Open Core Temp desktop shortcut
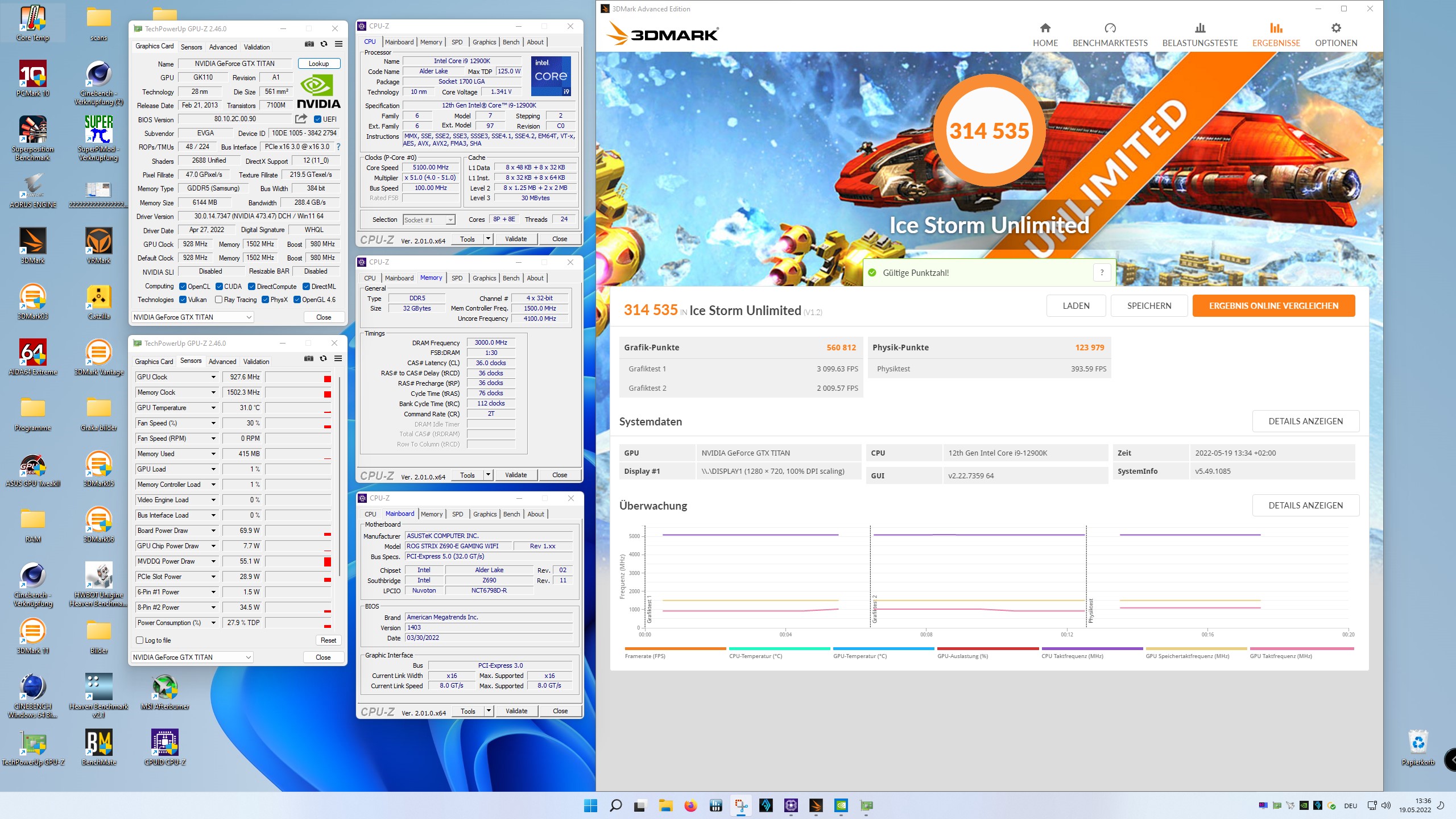This screenshot has width=1456, height=819. 33,23
